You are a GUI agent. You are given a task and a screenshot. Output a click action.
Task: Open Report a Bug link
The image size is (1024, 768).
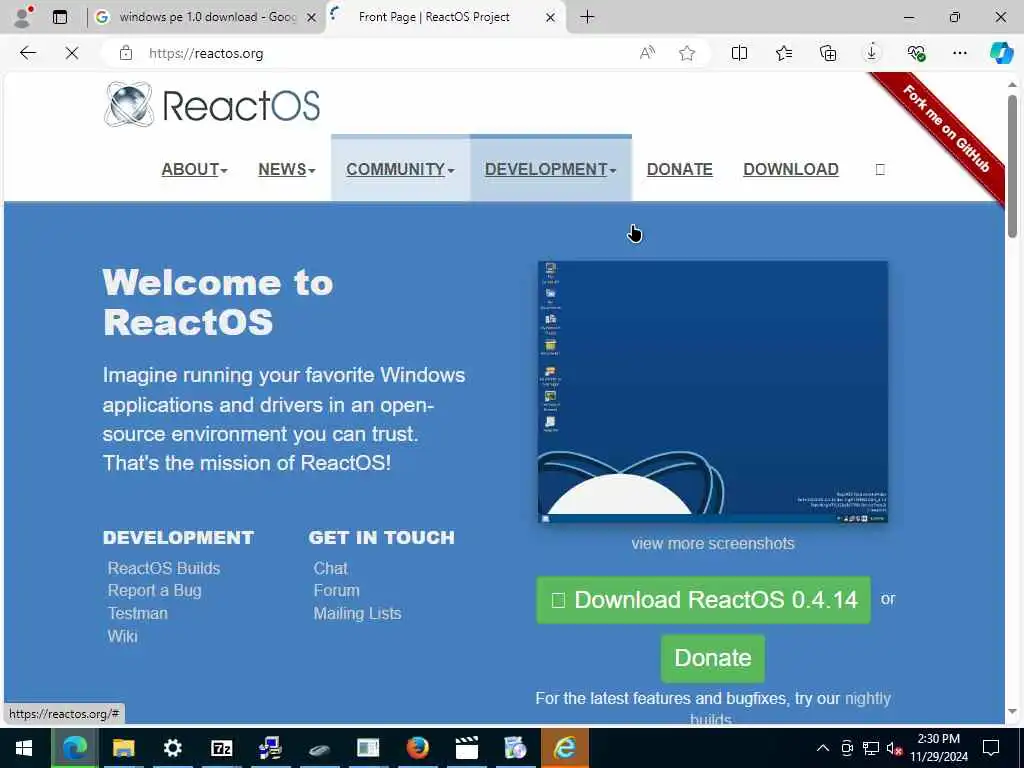tap(155, 590)
